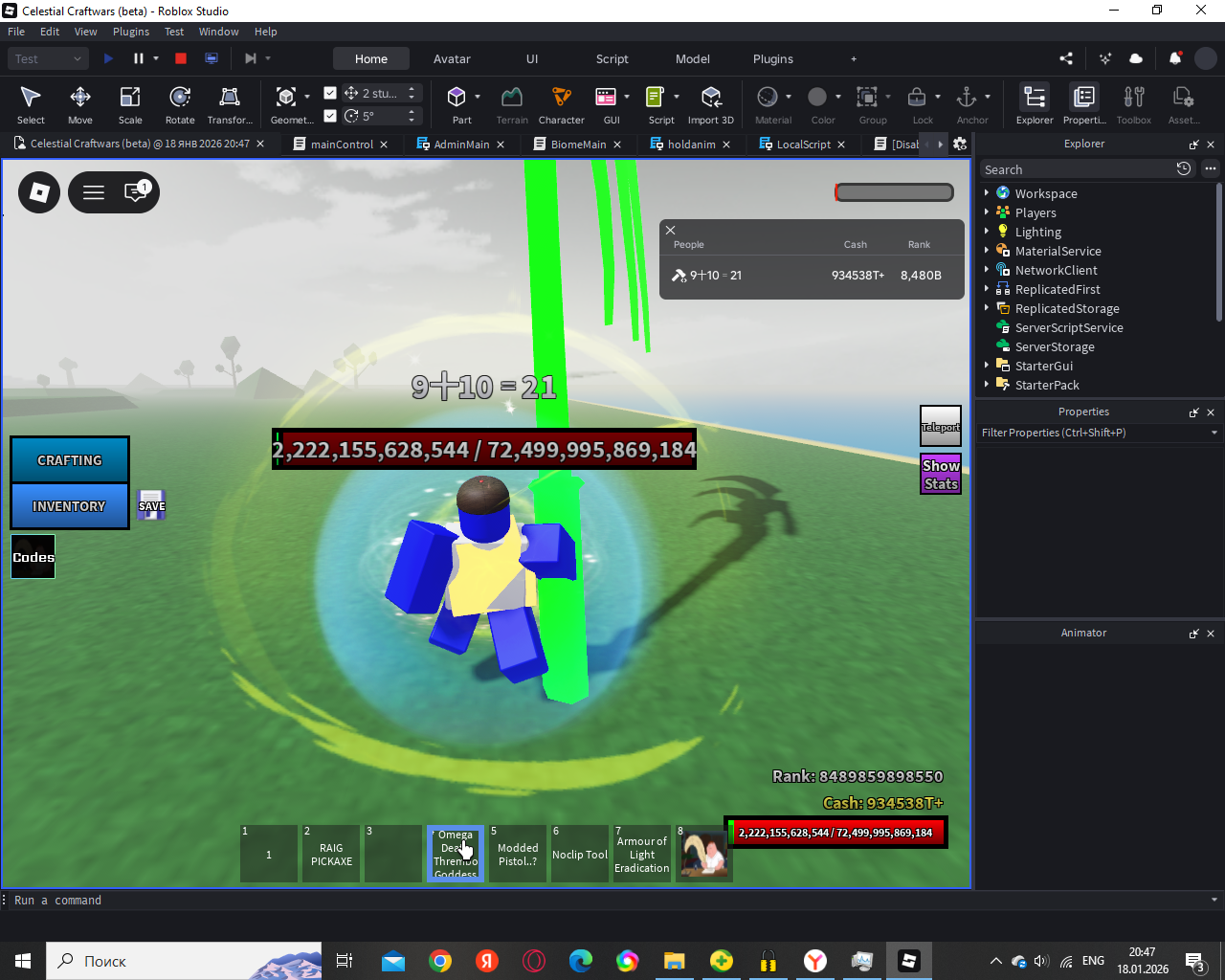Pause the running playtest
This screenshot has height=980, width=1225.
[139, 58]
